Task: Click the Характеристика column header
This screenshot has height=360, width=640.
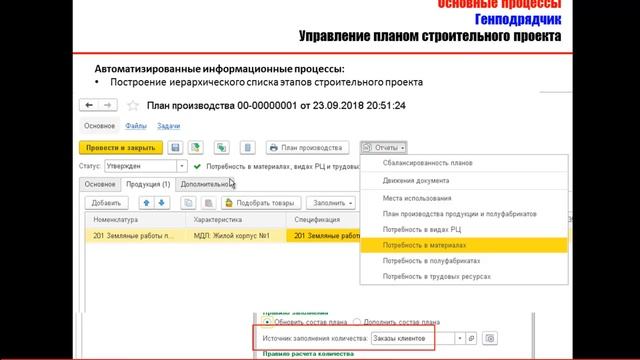Action: point(236,220)
